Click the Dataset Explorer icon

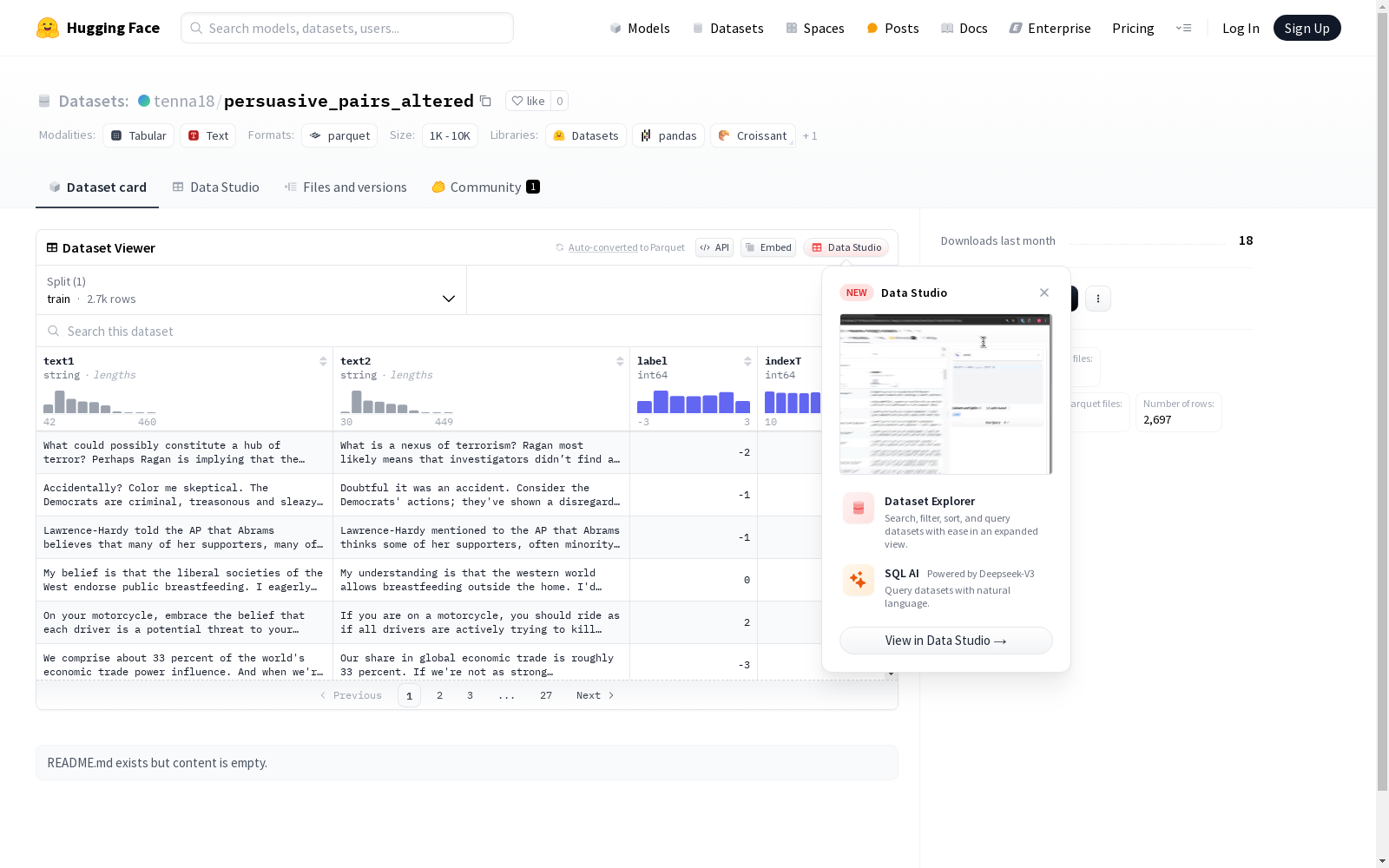click(859, 509)
